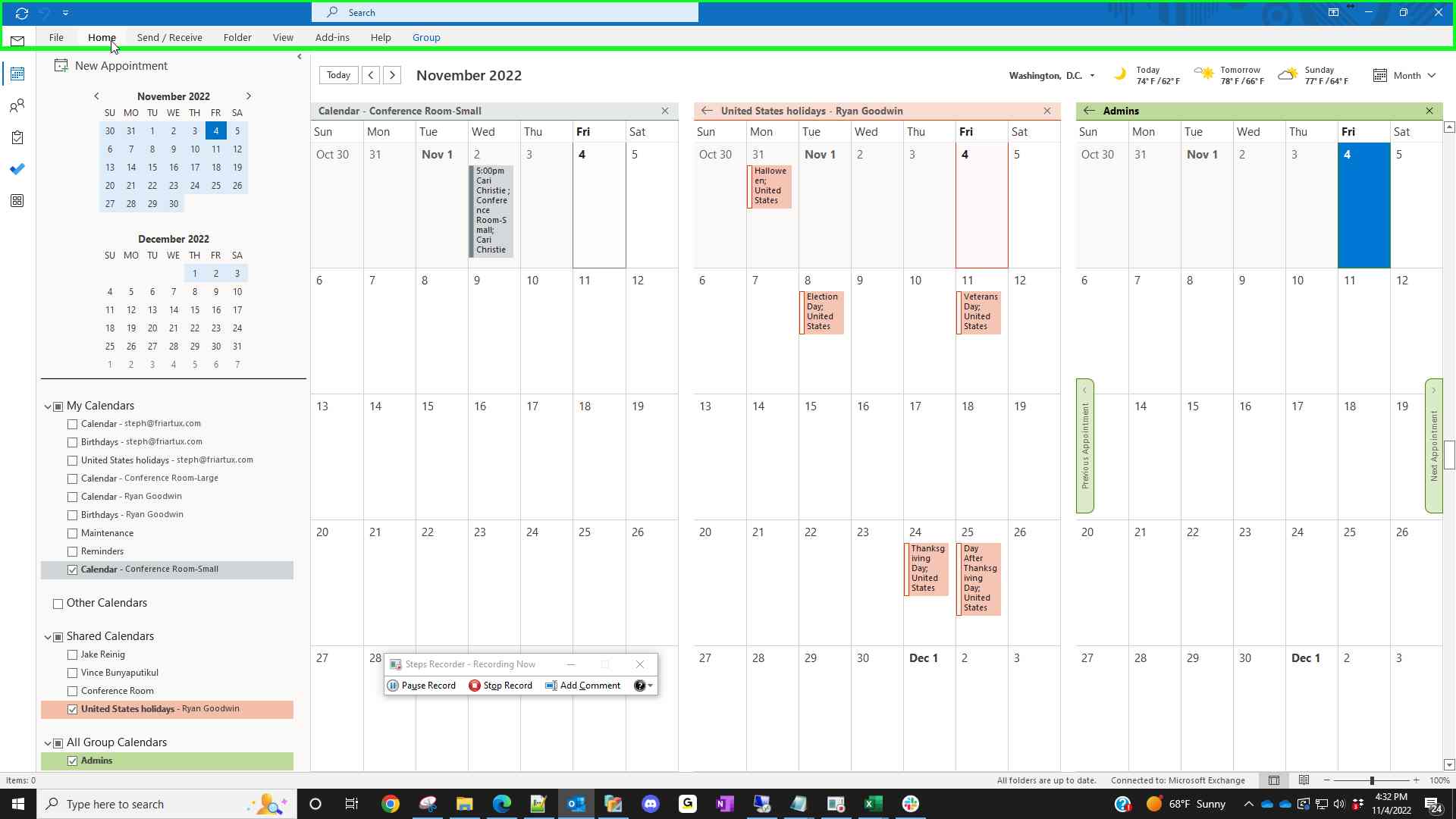Click Stop Record in Steps Recorder
Screen dimensions: 1456x819
[x=500, y=686]
